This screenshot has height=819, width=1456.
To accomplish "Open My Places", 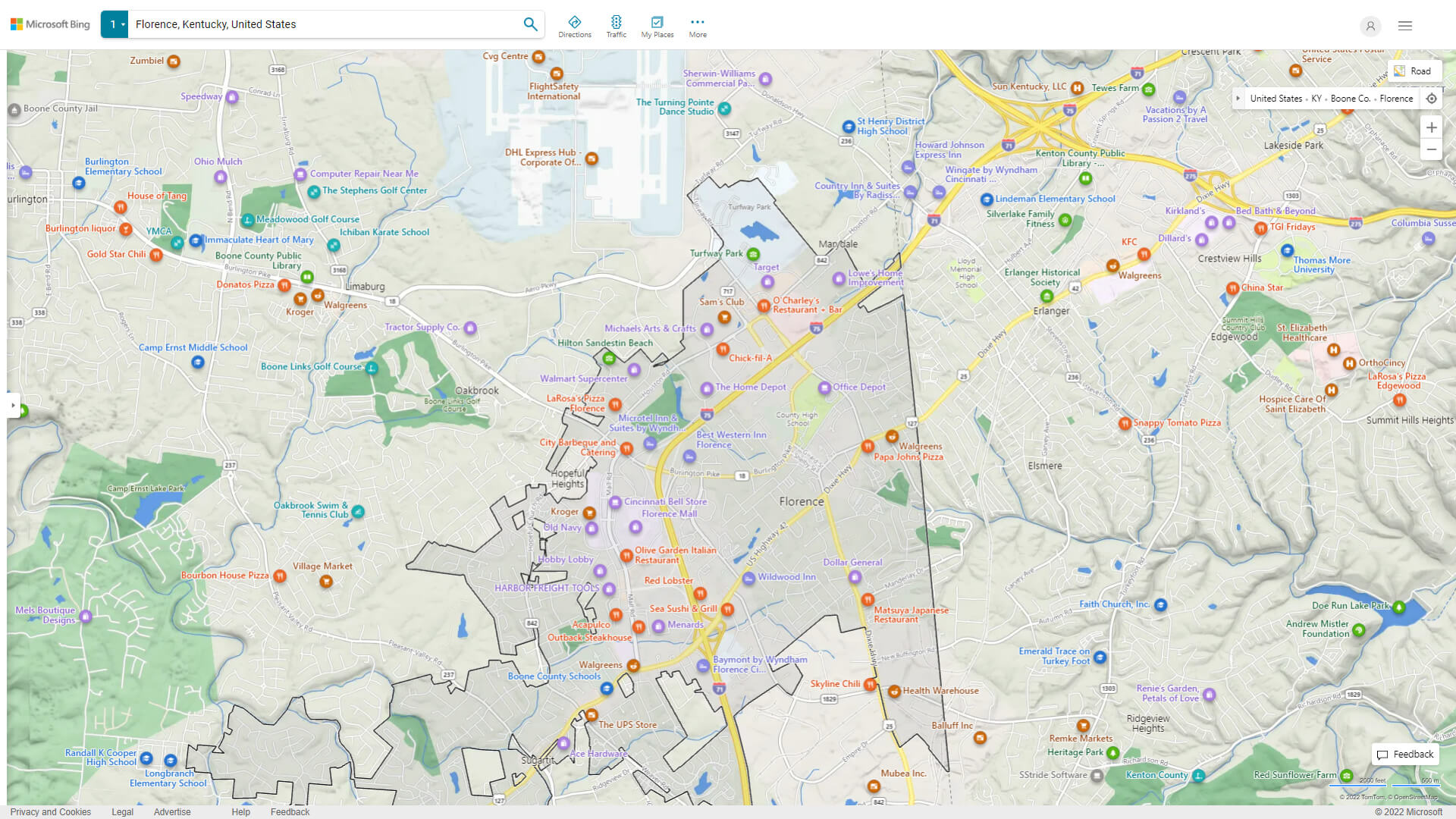I will [657, 27].
